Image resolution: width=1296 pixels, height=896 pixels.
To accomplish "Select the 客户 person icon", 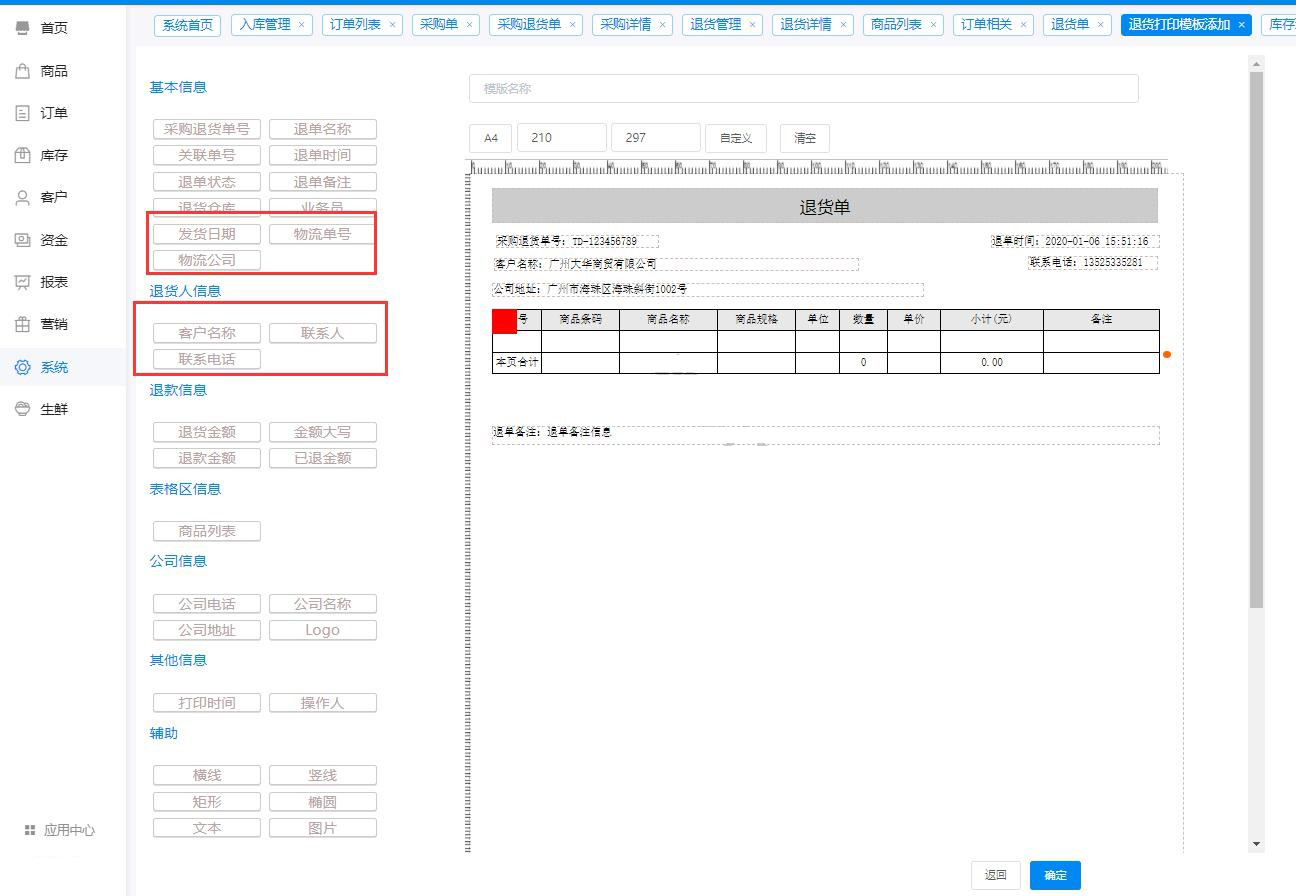I will pos(22,197).
